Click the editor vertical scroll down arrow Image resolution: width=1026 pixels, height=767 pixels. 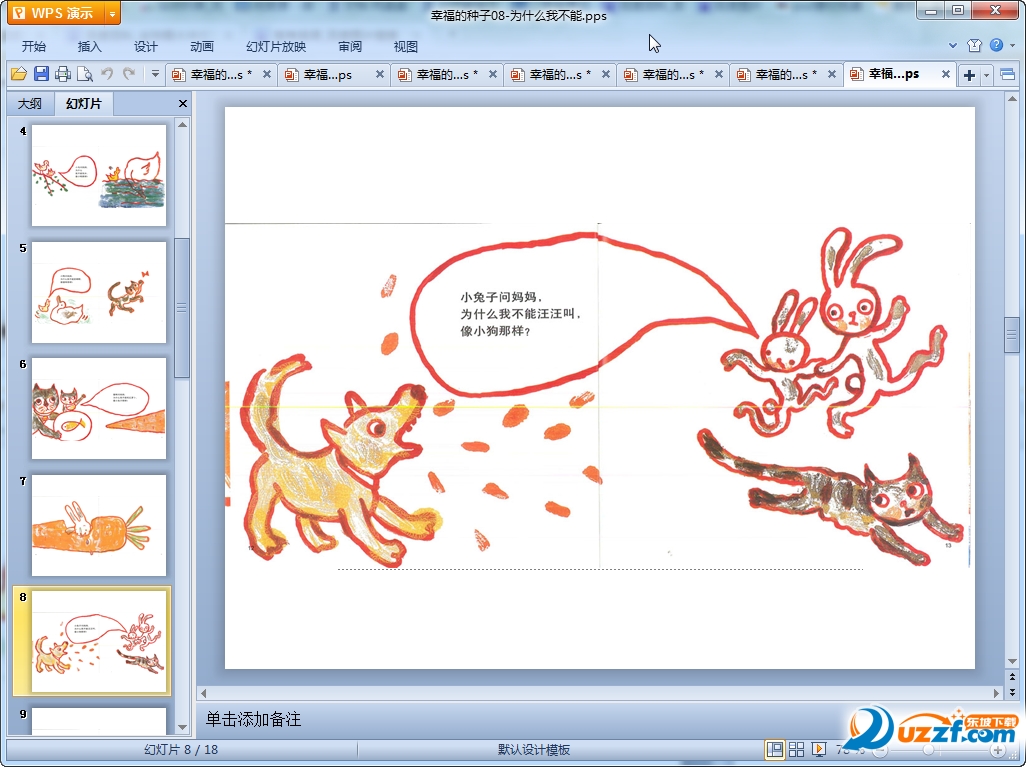tap(1012, 662)
